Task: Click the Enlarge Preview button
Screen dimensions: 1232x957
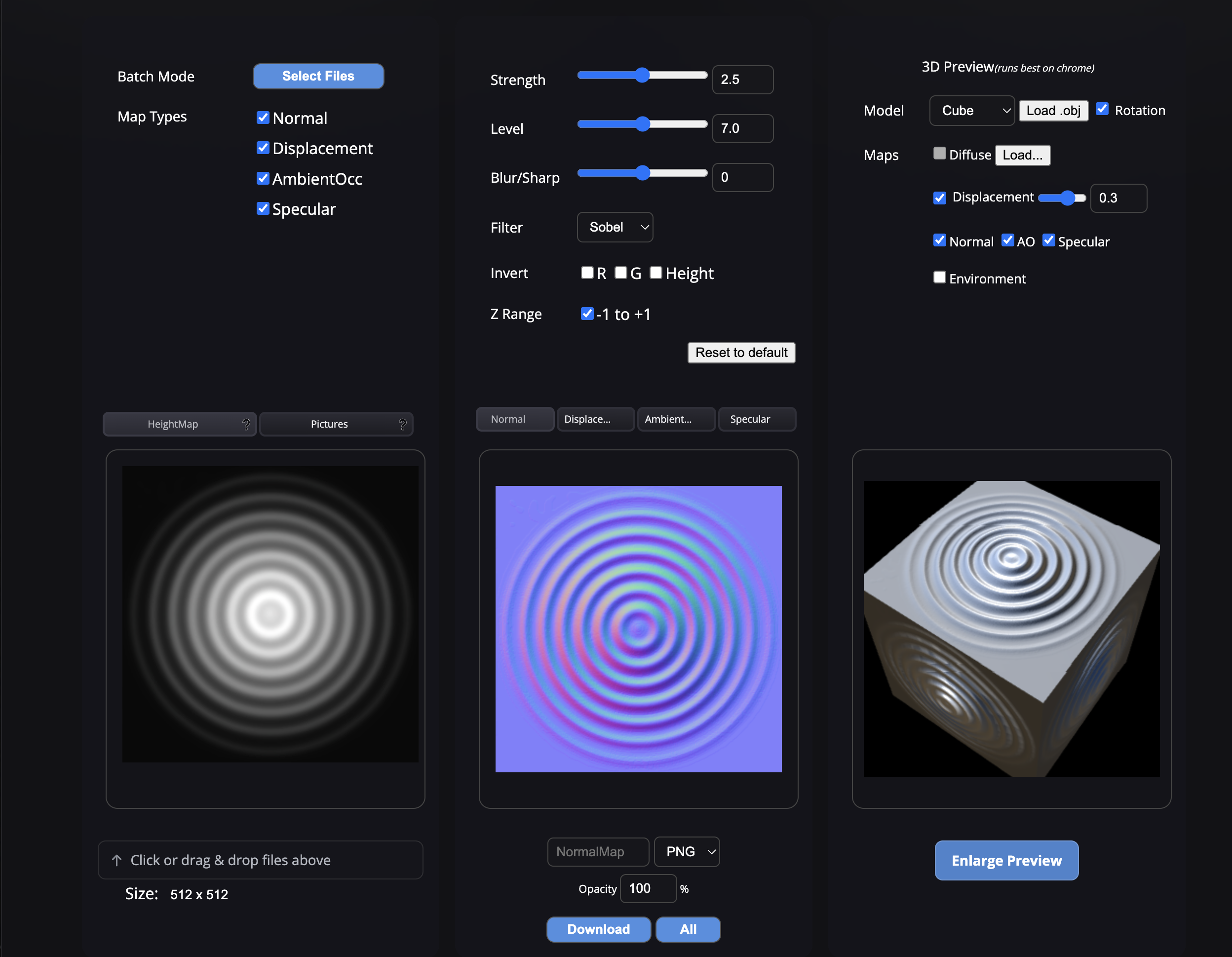Action: (x=1006, y=860)
